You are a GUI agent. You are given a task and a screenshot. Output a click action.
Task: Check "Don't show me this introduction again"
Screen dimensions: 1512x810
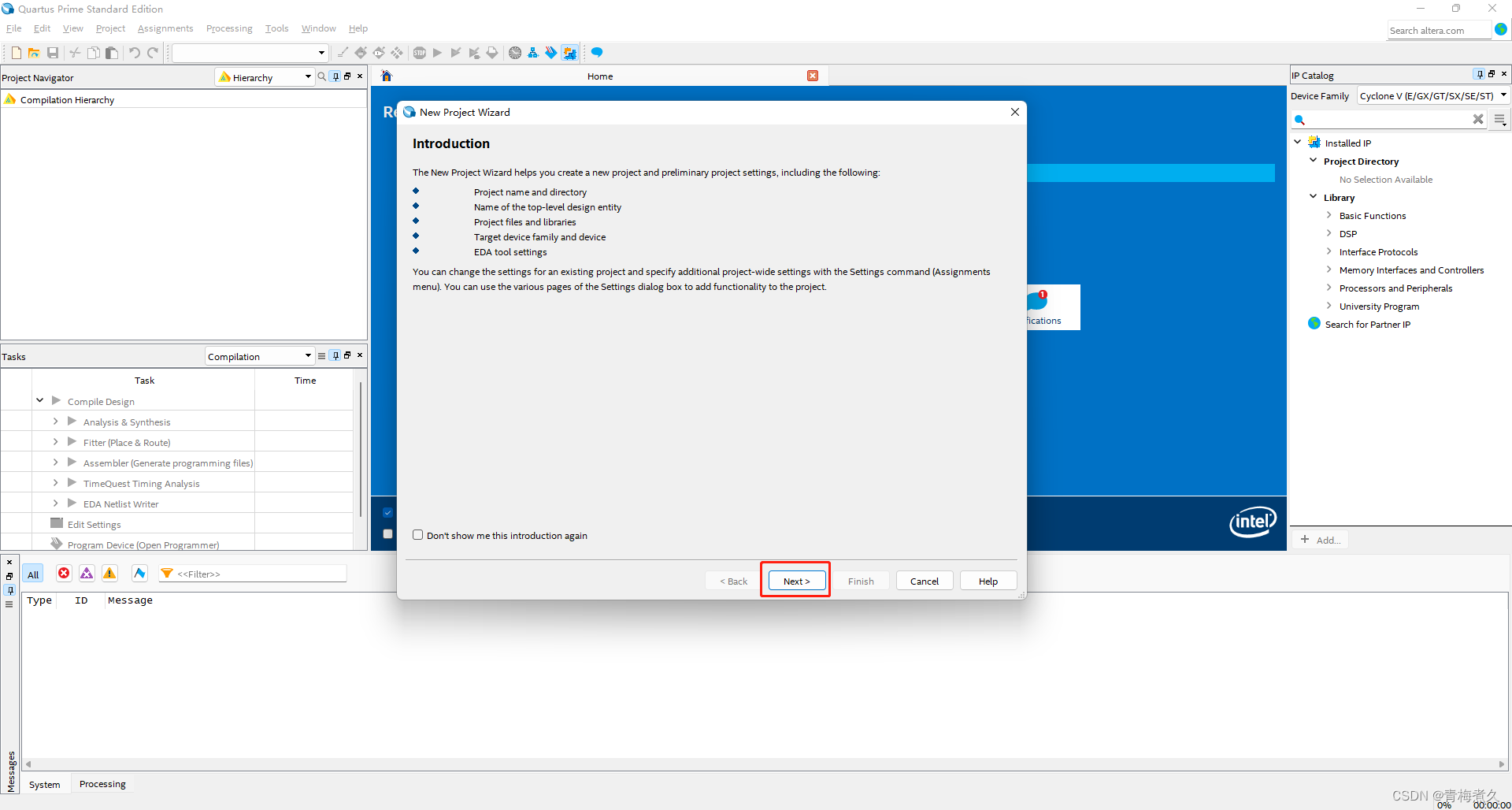click(x=418, y=535)
